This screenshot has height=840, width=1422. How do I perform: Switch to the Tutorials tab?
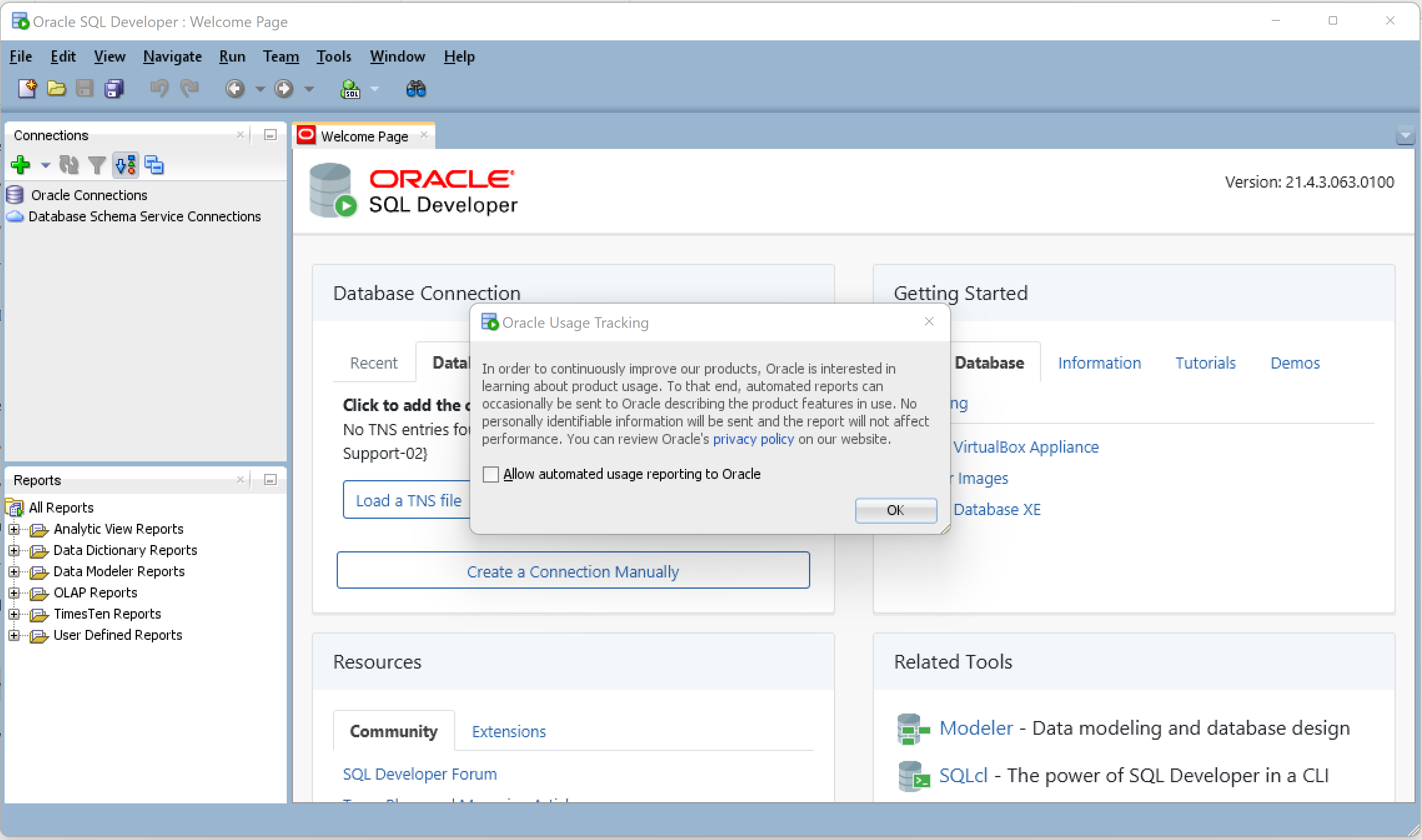point(1206,363)
